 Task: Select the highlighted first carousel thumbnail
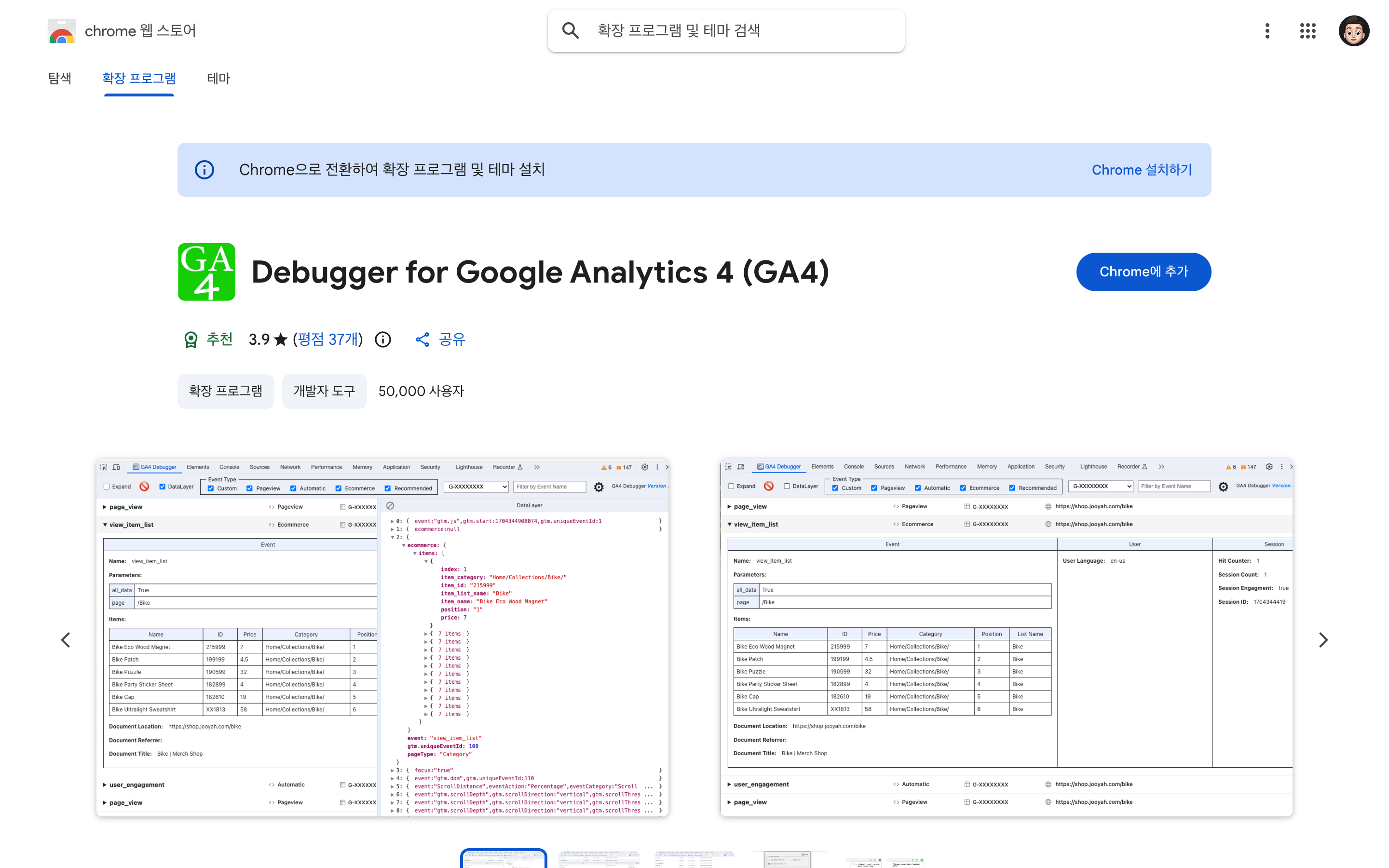pyautogui.click(x=504, y=859)
